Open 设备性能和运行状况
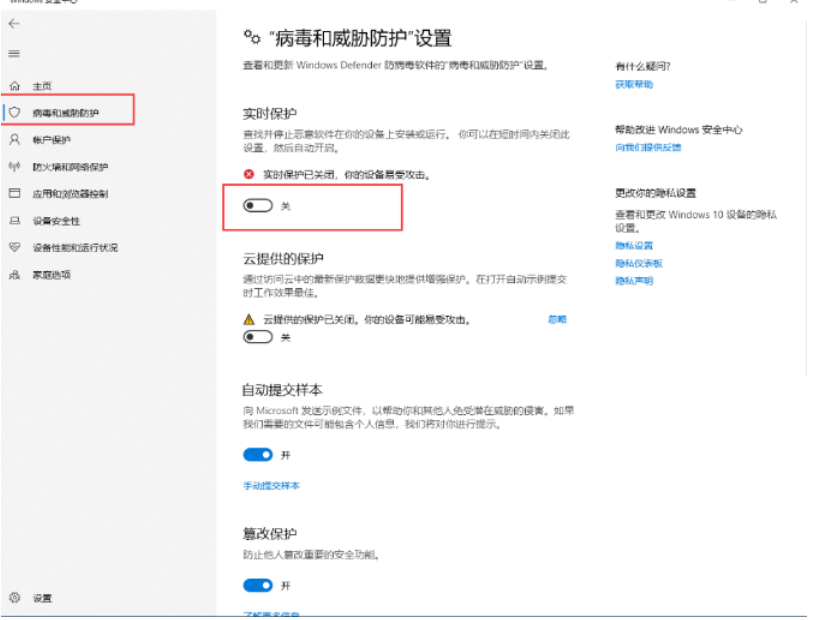The image size is (816, 620). coord(75,247)
